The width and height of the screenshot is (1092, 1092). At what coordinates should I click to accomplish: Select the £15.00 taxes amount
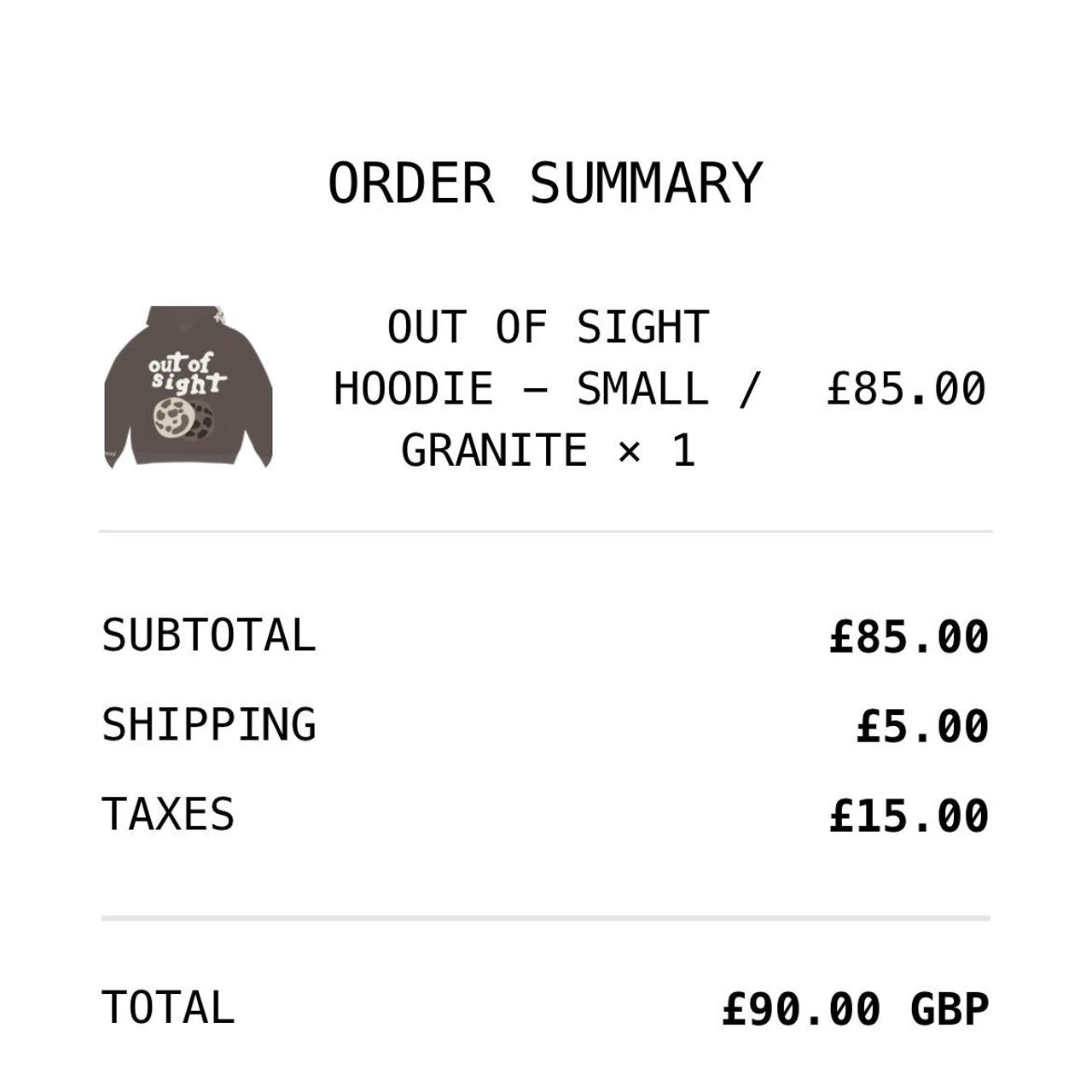909,816
